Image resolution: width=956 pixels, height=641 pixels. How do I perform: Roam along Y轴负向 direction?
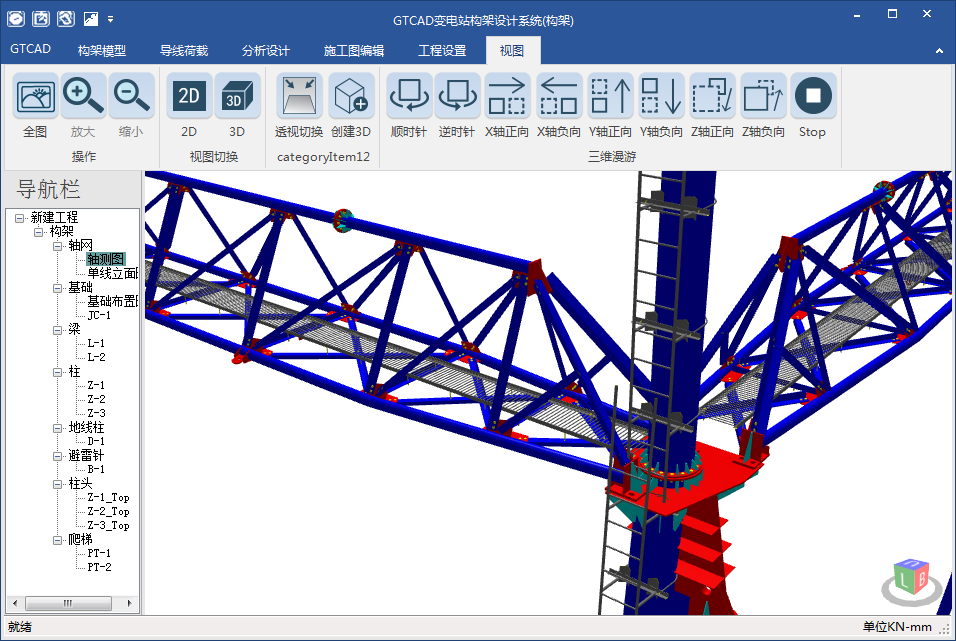click(661, 97)
